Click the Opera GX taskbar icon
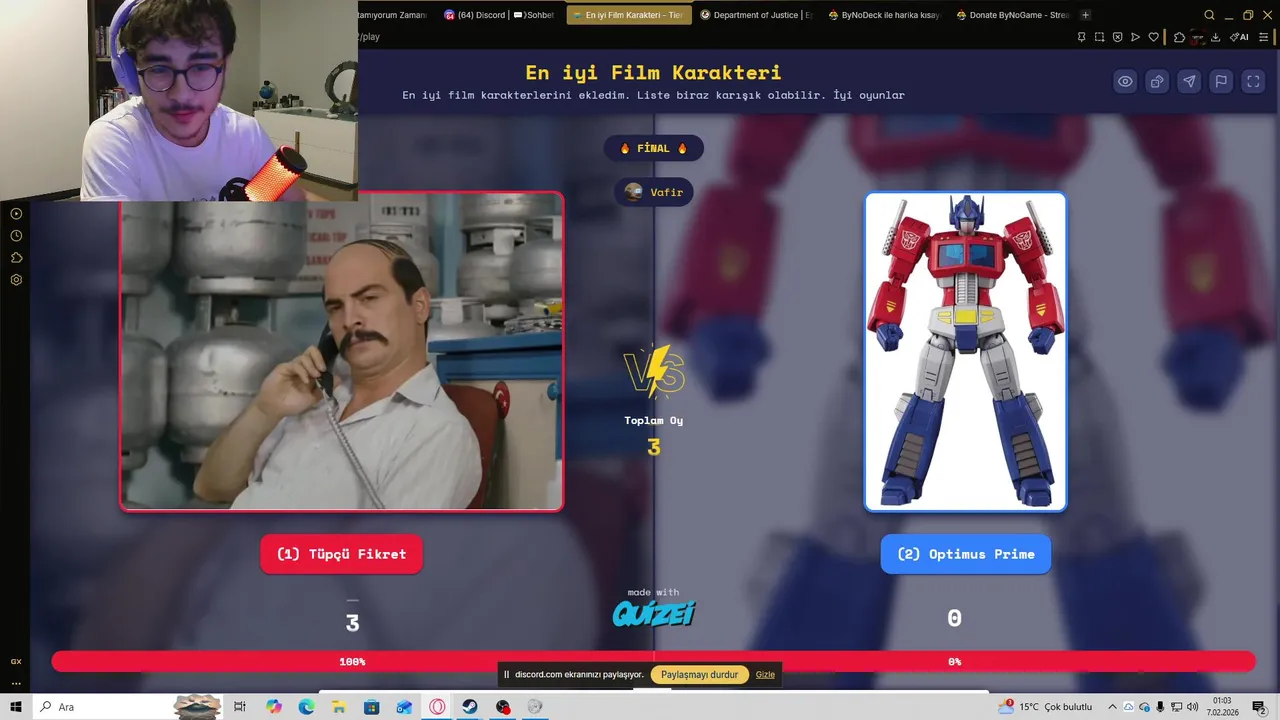This screenshot has height=720, width=1280. (x=437, y=707)
